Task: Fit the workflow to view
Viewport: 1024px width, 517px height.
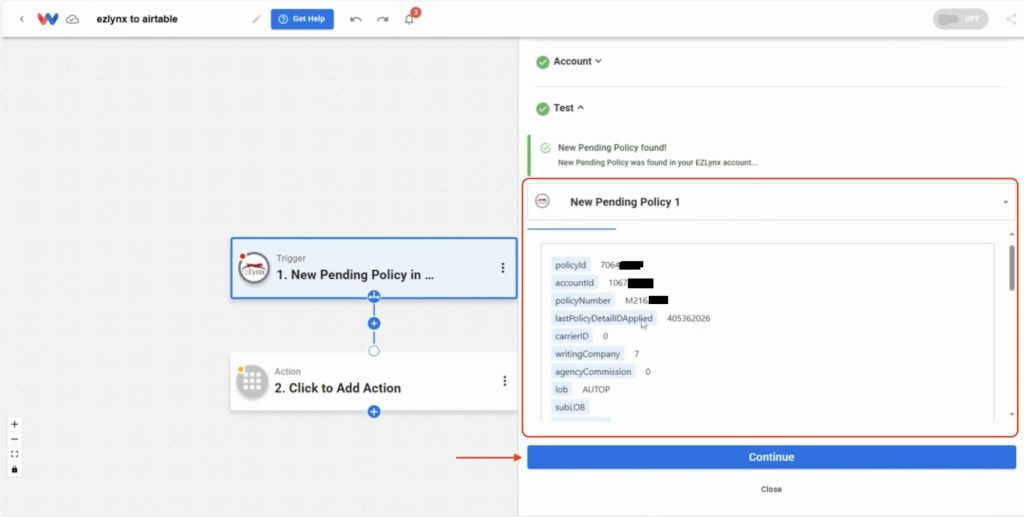Action: click(x=14, y=454)
